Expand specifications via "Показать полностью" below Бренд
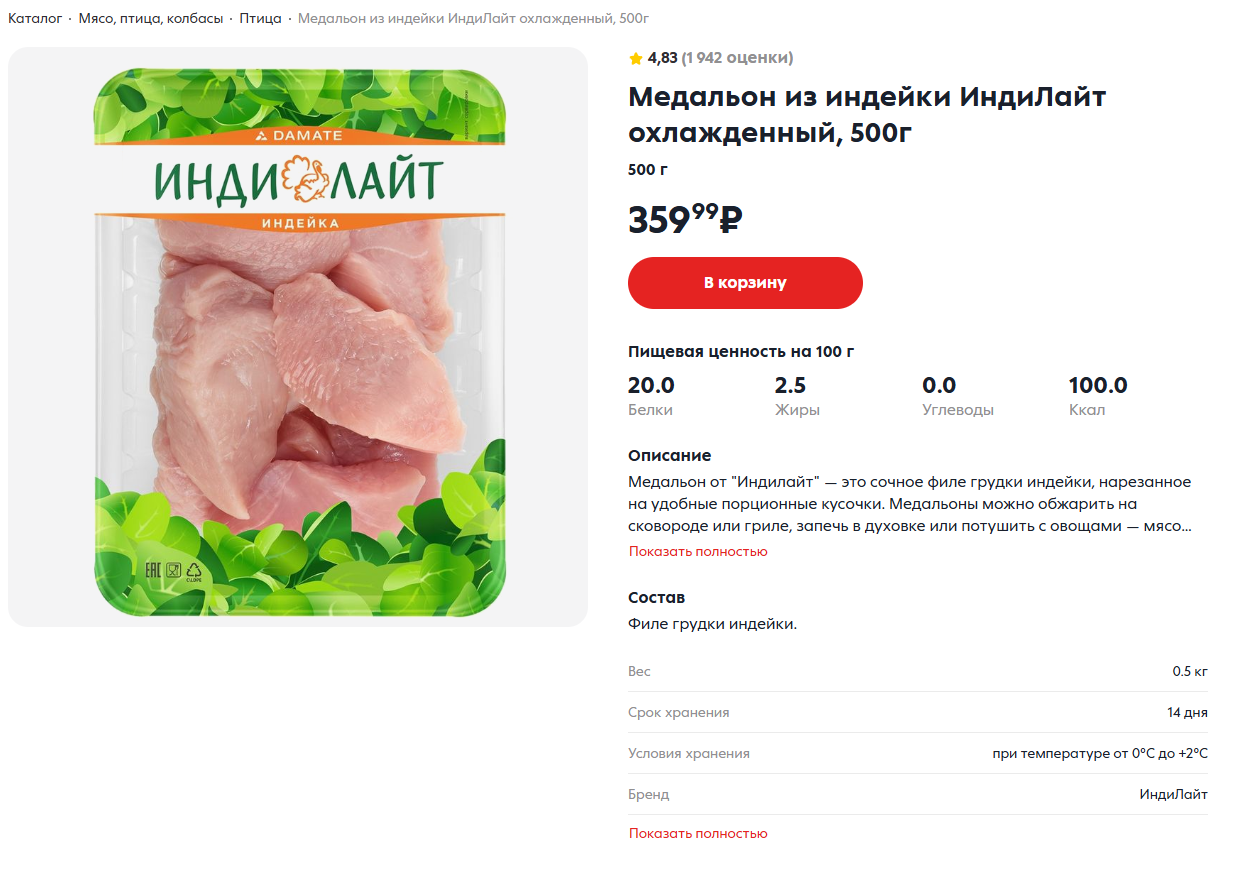The height and width of the screenshot is (890, 1243). pos(698,834)
